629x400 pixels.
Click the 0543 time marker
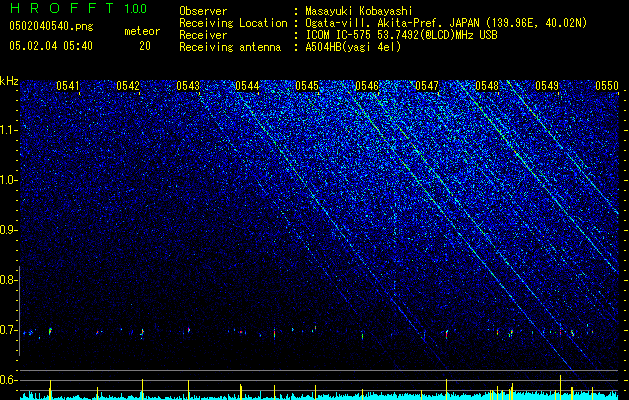pyautogui.click(x=188, y=86)
